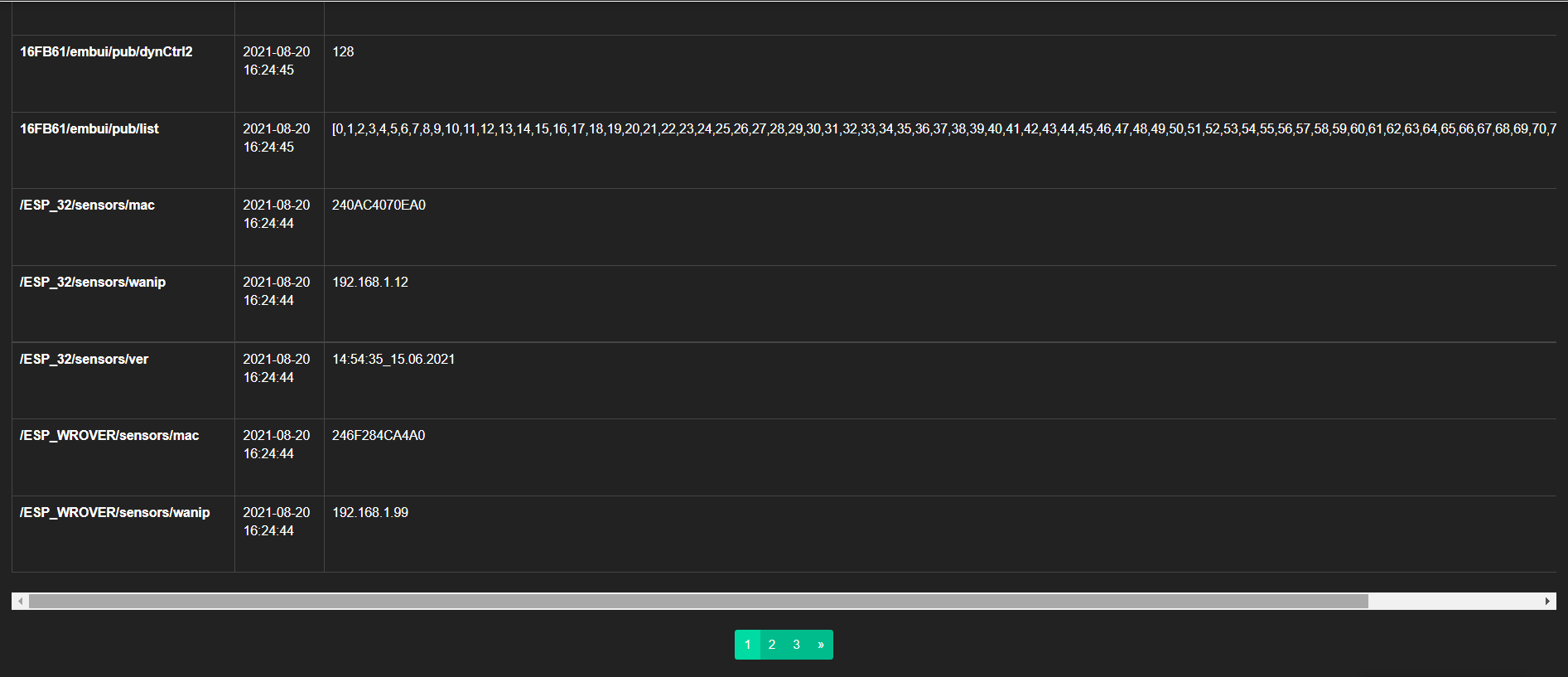
Task: Click the horizontal scrollbar thumb
Action: point(697,601)
